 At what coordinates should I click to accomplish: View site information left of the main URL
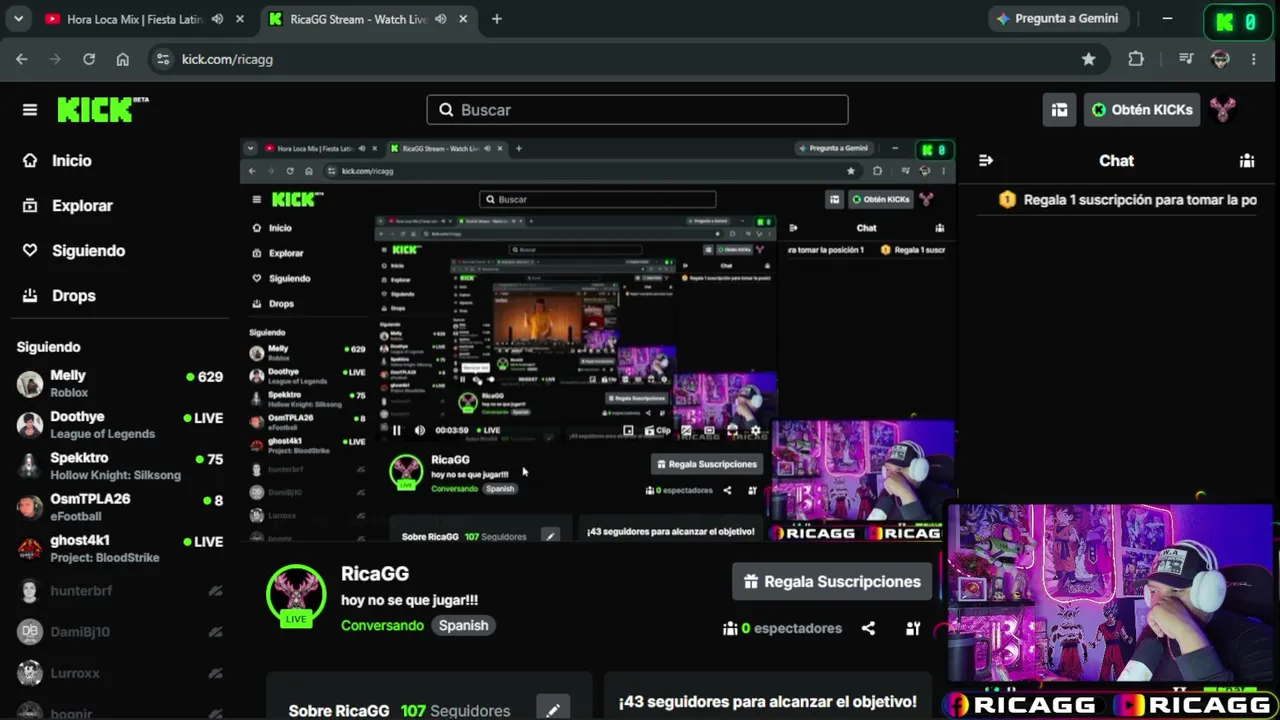tap(164, 59)
